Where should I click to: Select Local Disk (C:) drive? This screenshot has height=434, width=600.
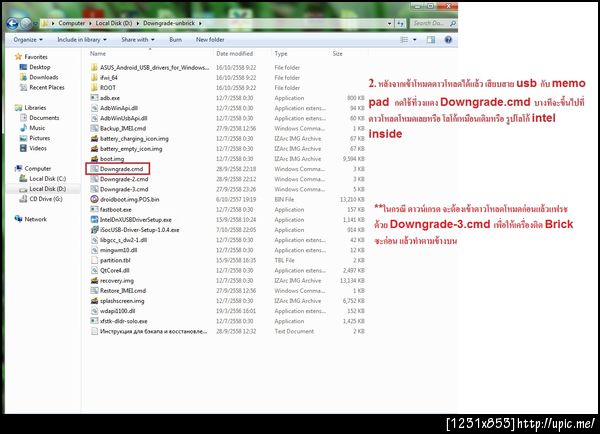pyautogui.click(x=47, y=179)
